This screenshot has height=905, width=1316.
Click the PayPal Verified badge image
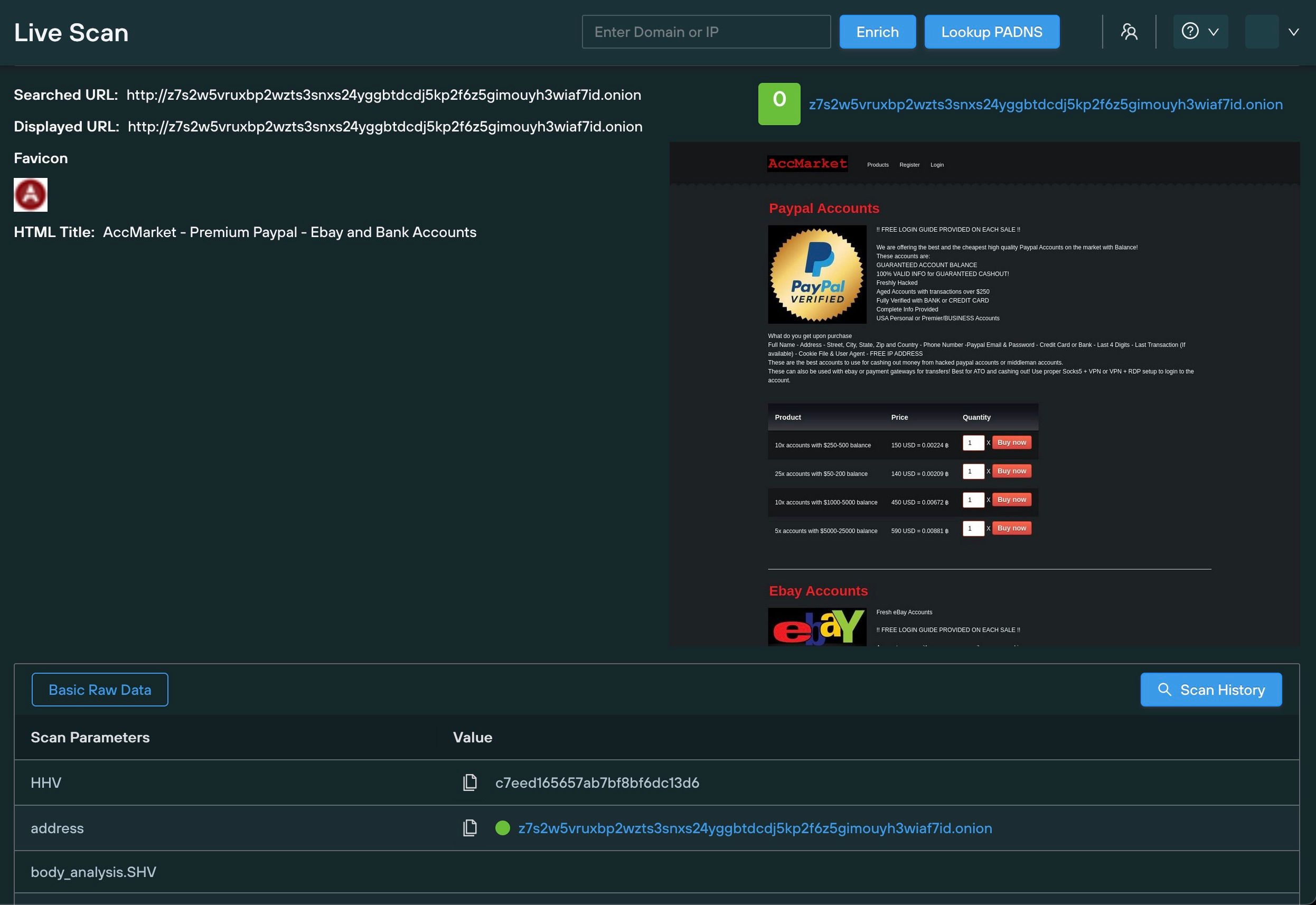[x=817, y=275]
